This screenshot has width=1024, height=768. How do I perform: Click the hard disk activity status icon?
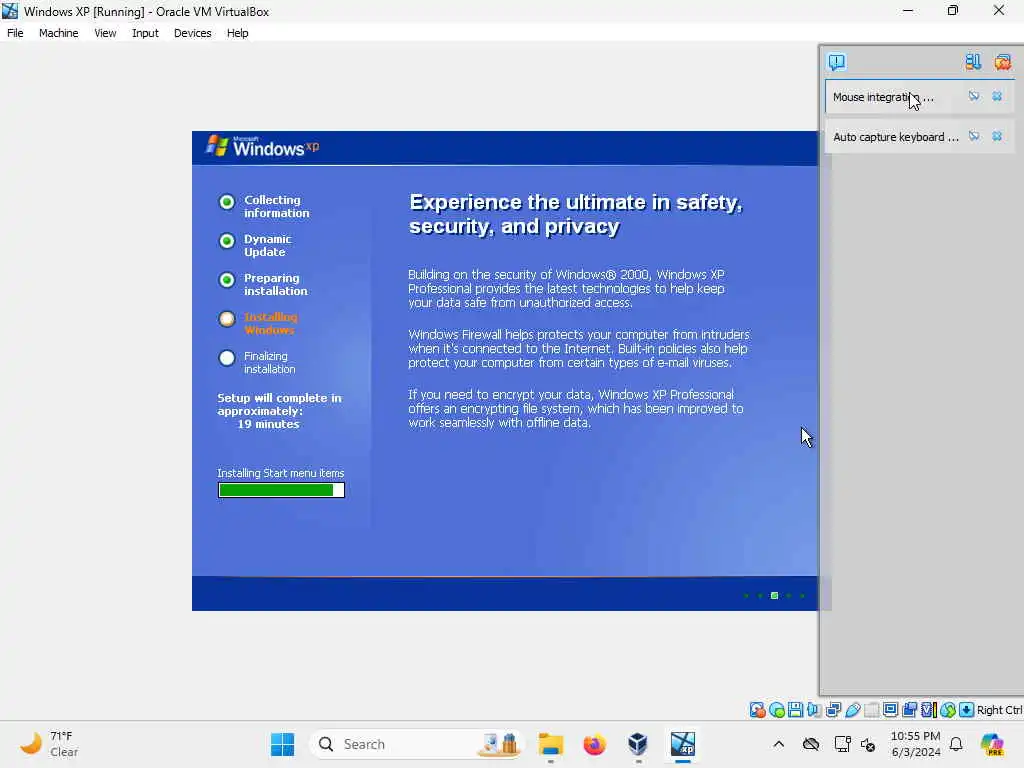pyautogui.click(x=757, y=710)
